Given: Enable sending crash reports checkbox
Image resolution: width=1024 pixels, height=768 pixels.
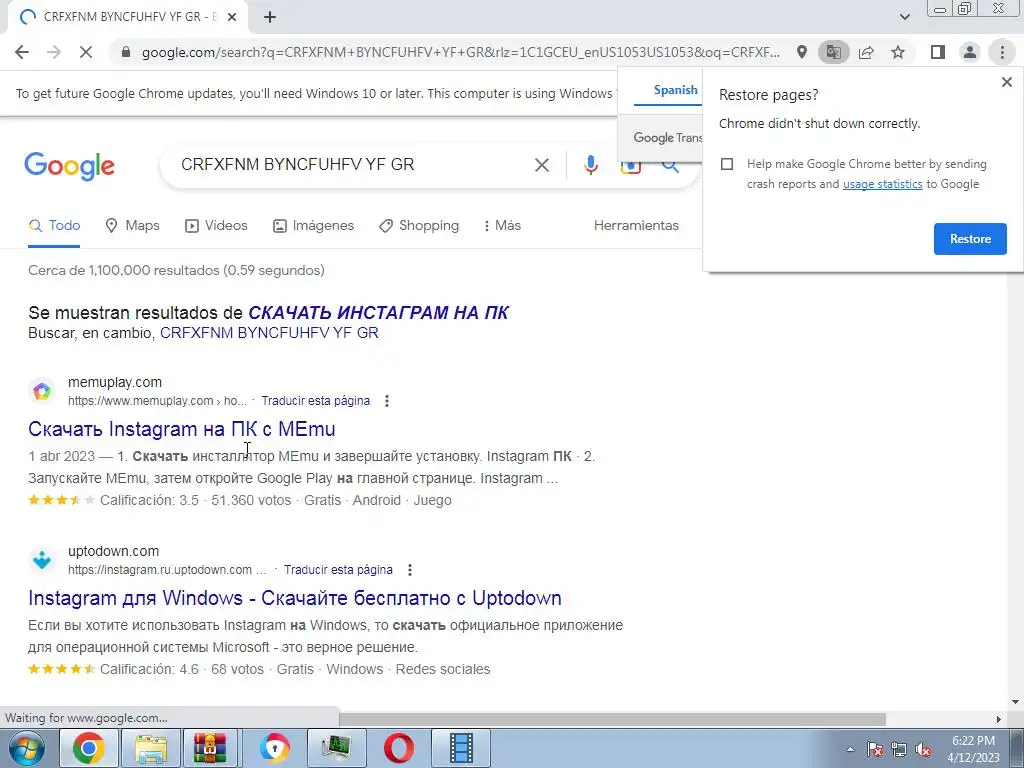Looking at the screenshot, I should (x=727, y=164).
